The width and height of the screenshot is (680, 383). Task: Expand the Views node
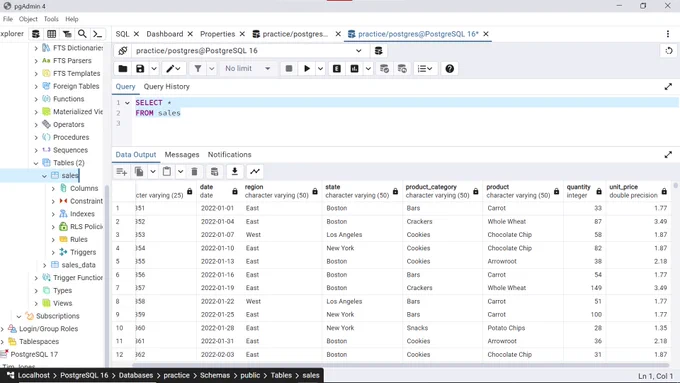pos(36,304)
